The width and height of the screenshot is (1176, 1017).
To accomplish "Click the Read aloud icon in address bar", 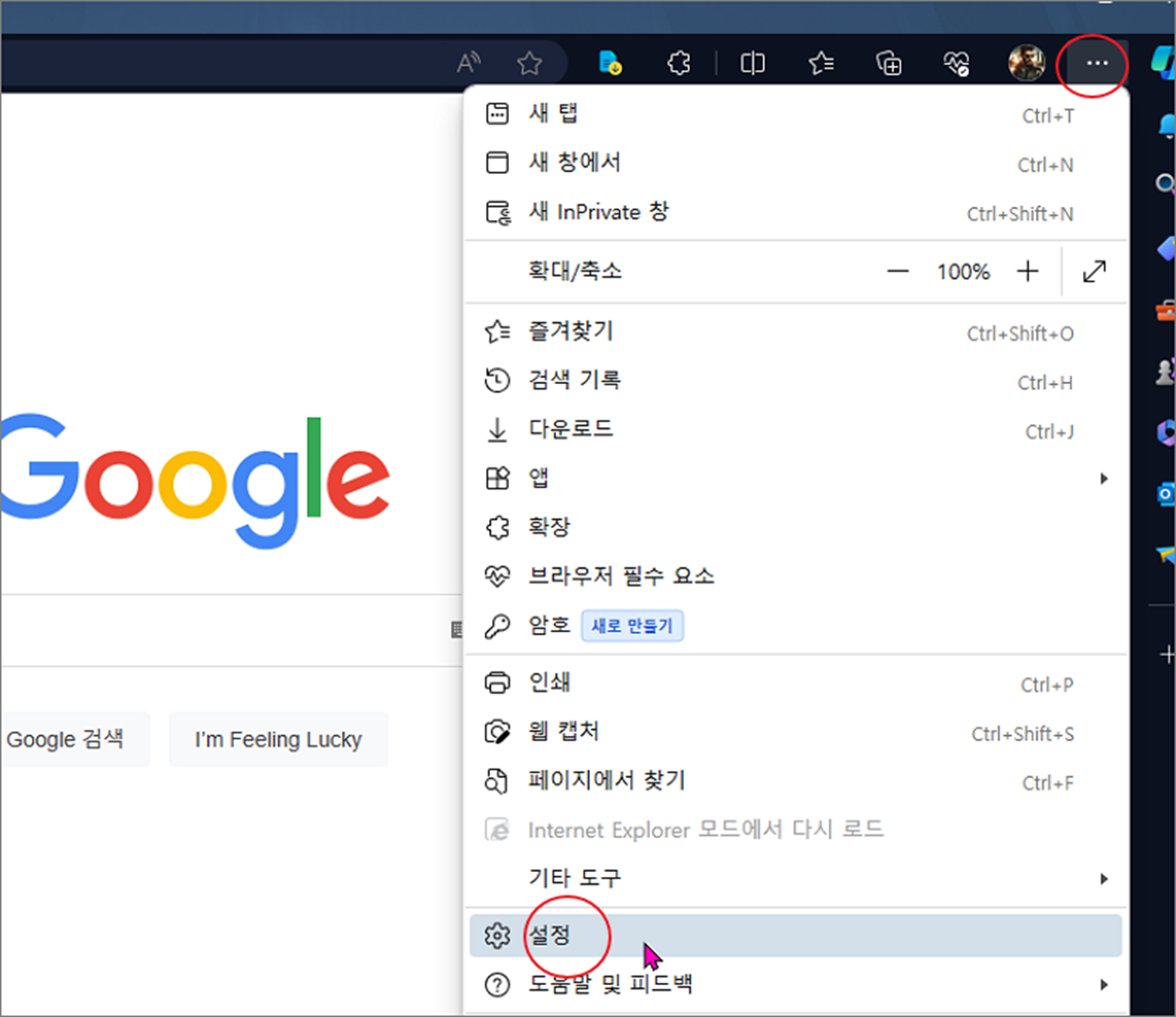I will click(469, 63).
